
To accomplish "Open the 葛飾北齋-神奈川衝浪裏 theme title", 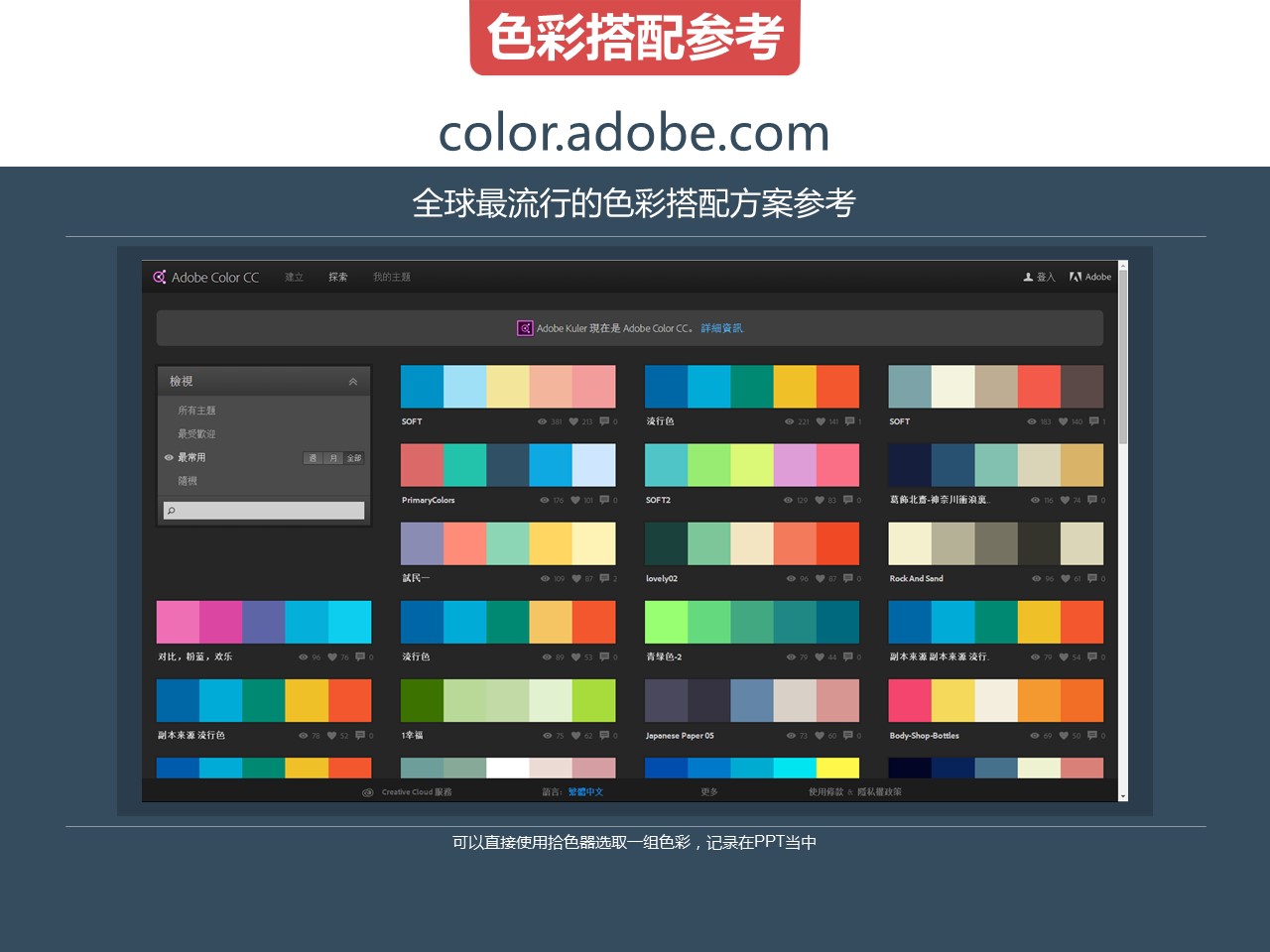I will [x=939, y=500].
